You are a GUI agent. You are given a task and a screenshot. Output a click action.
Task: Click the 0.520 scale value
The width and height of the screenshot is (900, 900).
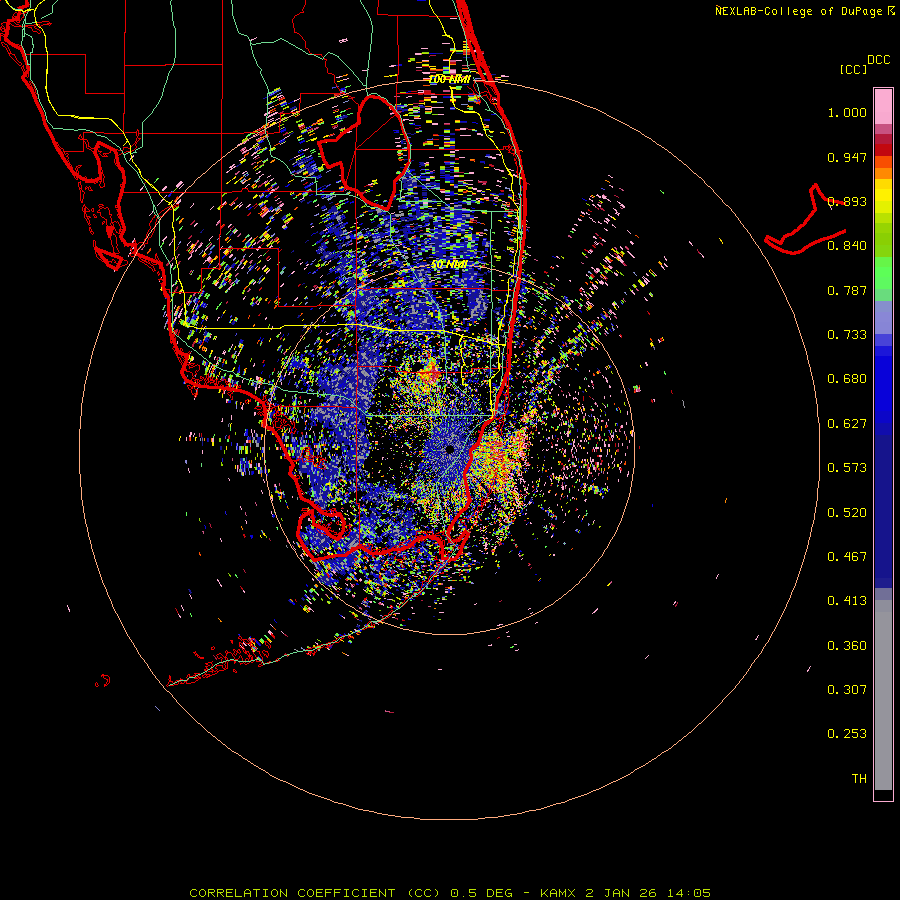point(847,513)
